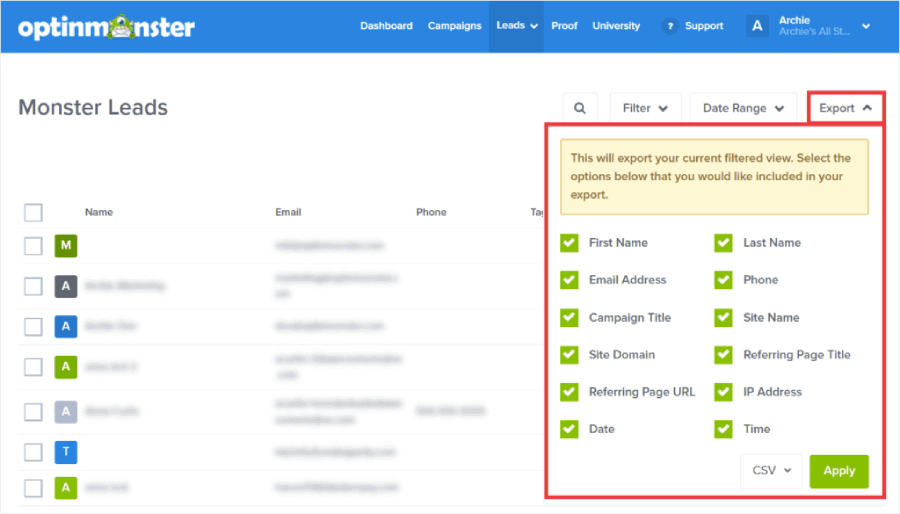Collapse the Export dropdown
This screenshot has height=514, width=900.
click(846, 108)
